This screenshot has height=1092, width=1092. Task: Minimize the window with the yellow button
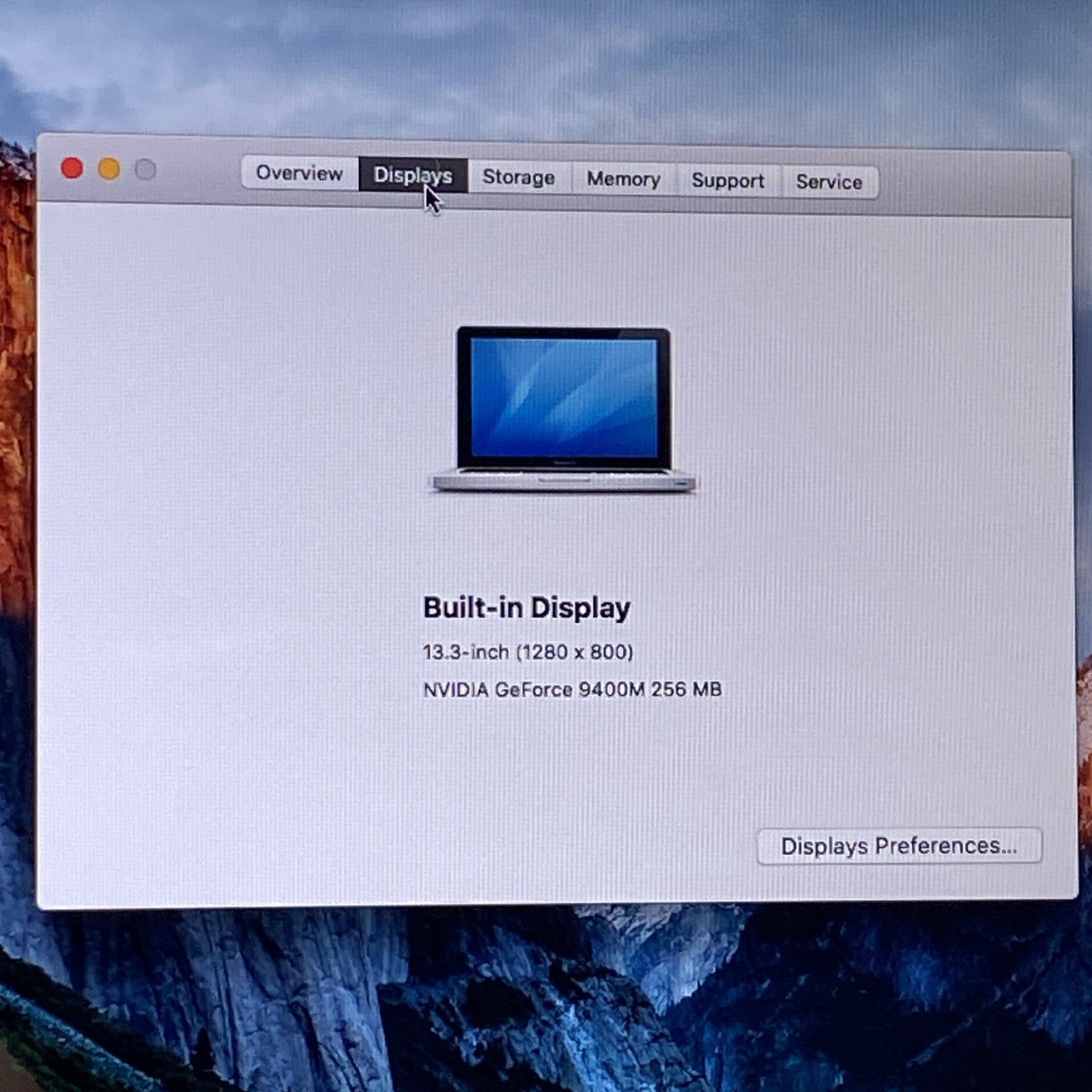point(109,169)
